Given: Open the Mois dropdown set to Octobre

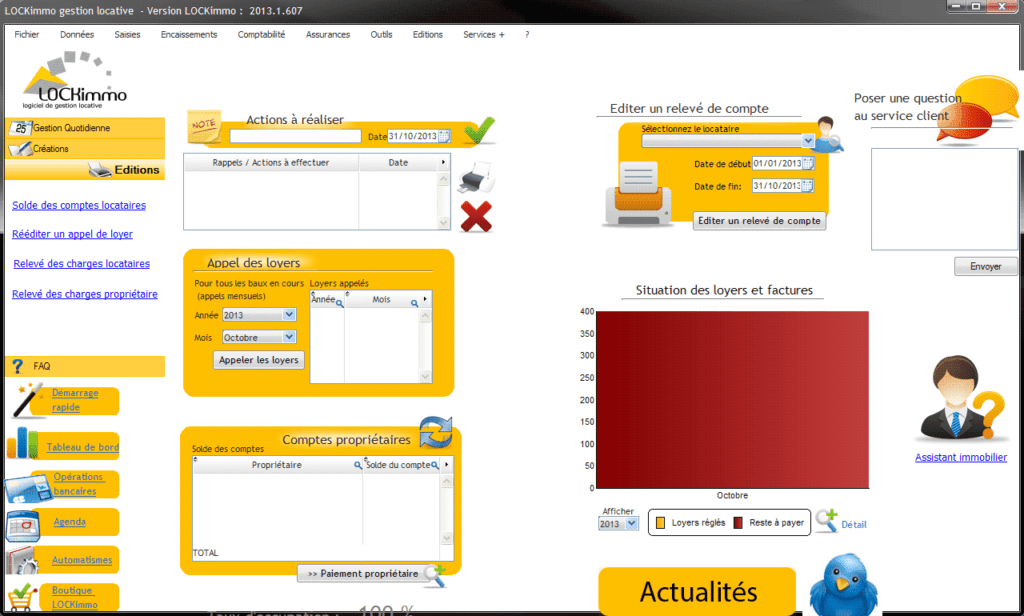Looking at the screenshot, I should pos(289,338).
